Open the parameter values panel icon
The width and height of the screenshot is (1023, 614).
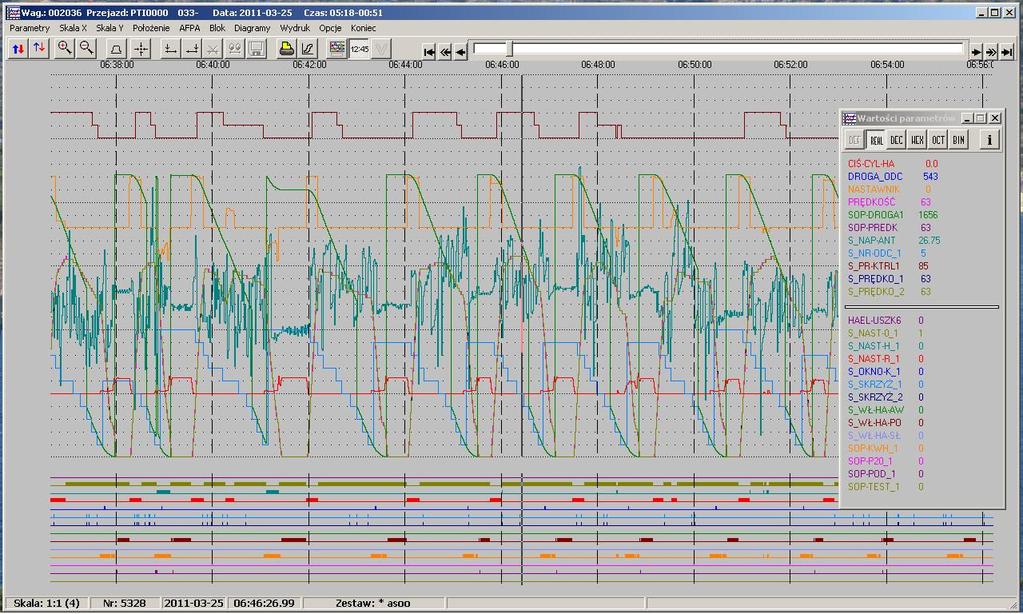pos(337,48)
